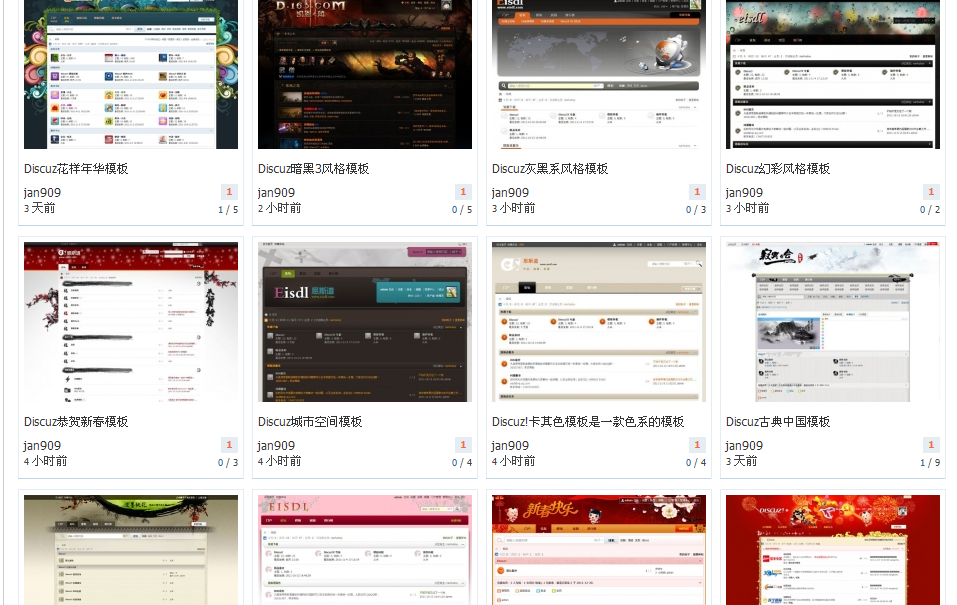Open the Discuz城市空间模板 thumbnail image
Screen dimensions: 957x605
coord(365,322)
